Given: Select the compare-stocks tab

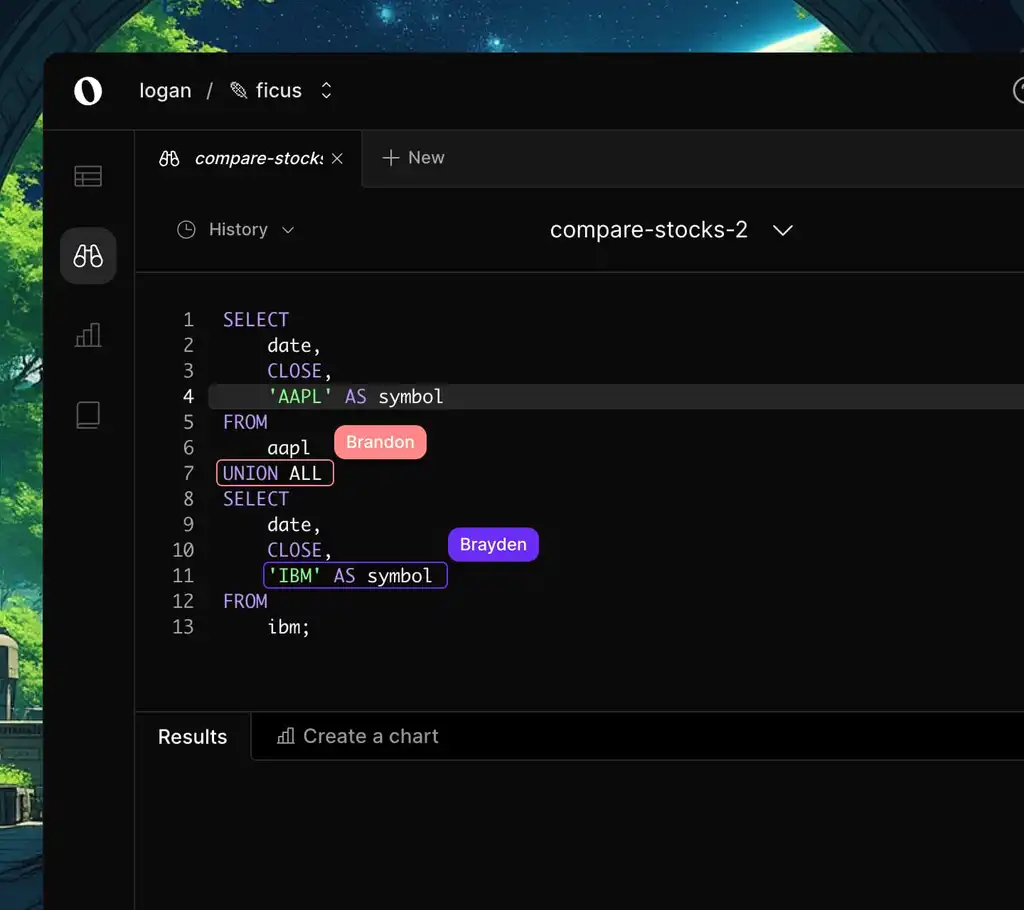Looking at the screenshot, I should [248, 158].
